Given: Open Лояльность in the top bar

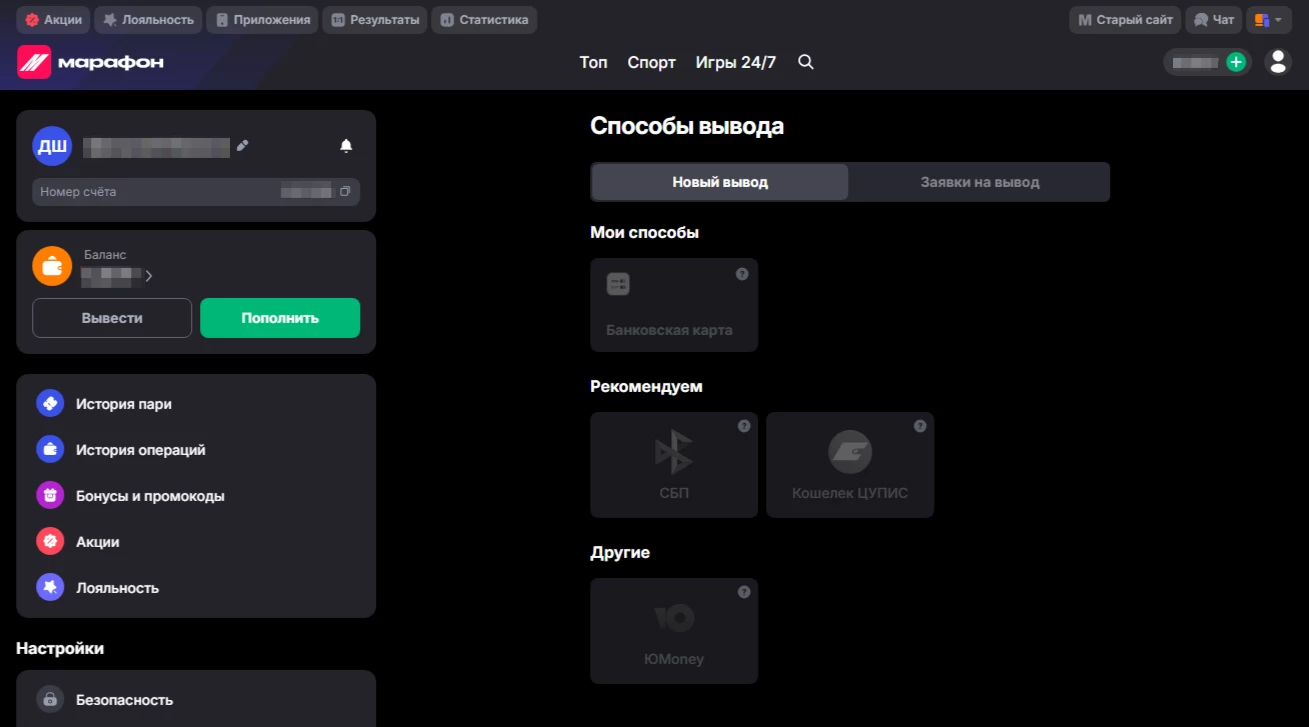Looking at the screenshot, I should pyautogui.click(x=149, y=19).
